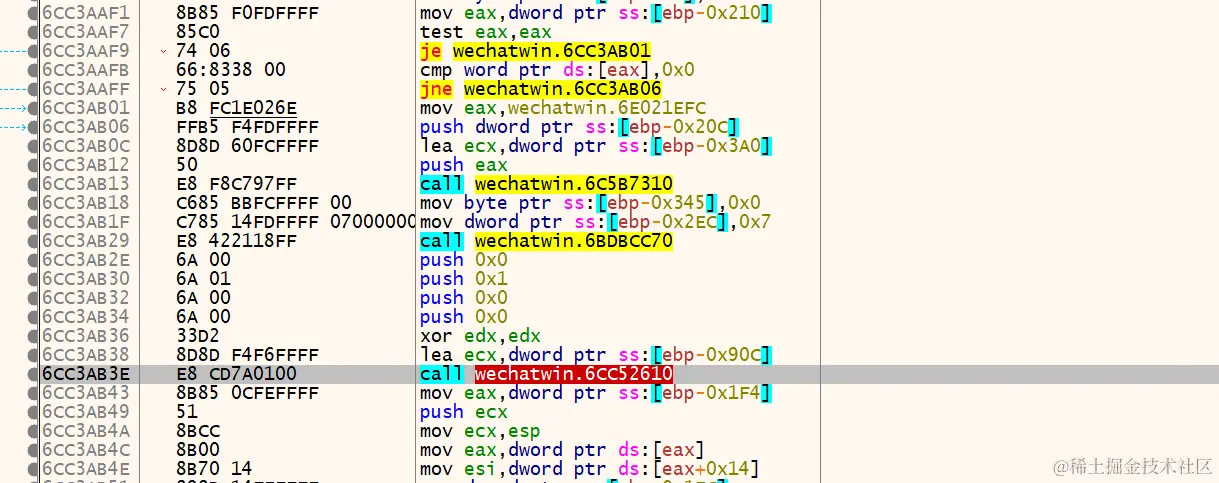This screenshot has height=483, width=1219.
Task: Toggle breakpoint dot beside address 6CC3AB43
Action: [x=35, y=393]
